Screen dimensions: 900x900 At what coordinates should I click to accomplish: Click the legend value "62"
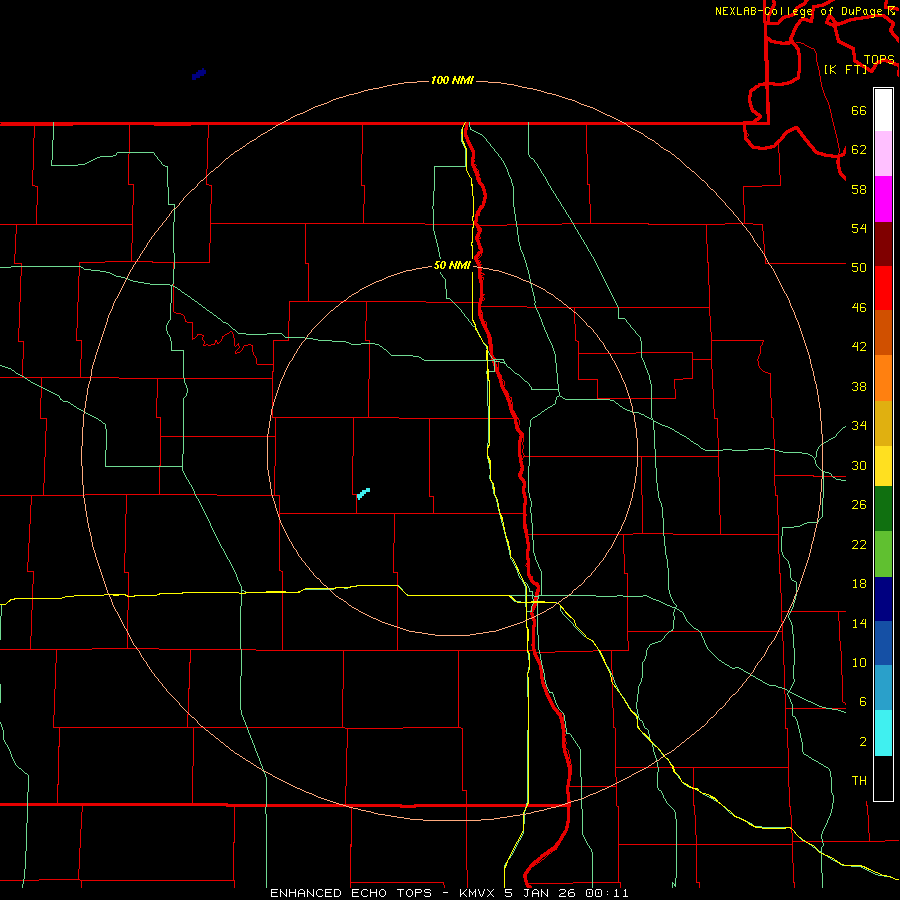click(859, 150)
